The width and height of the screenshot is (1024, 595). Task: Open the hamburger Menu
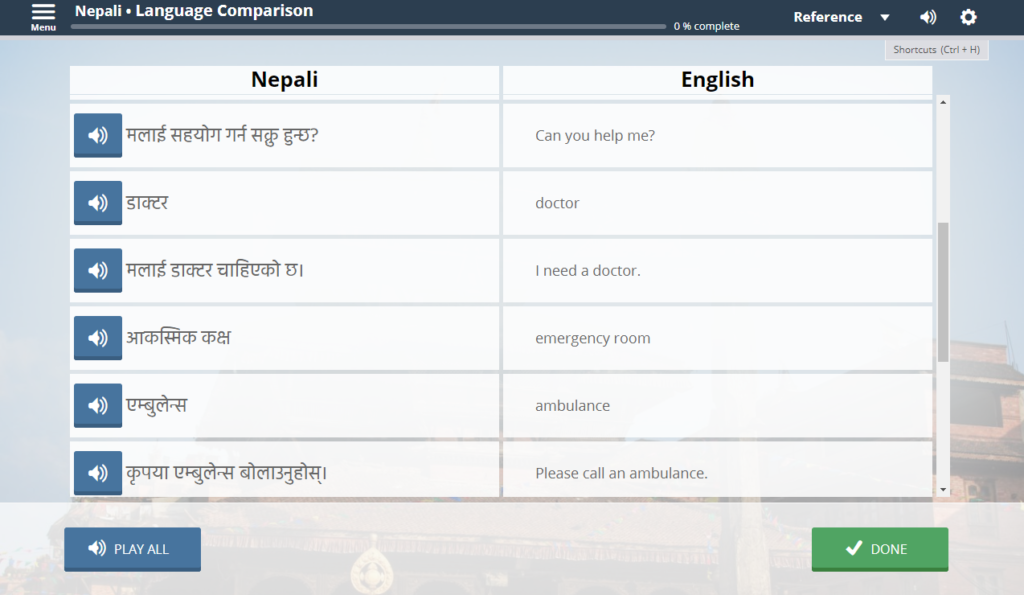point(43,16)
